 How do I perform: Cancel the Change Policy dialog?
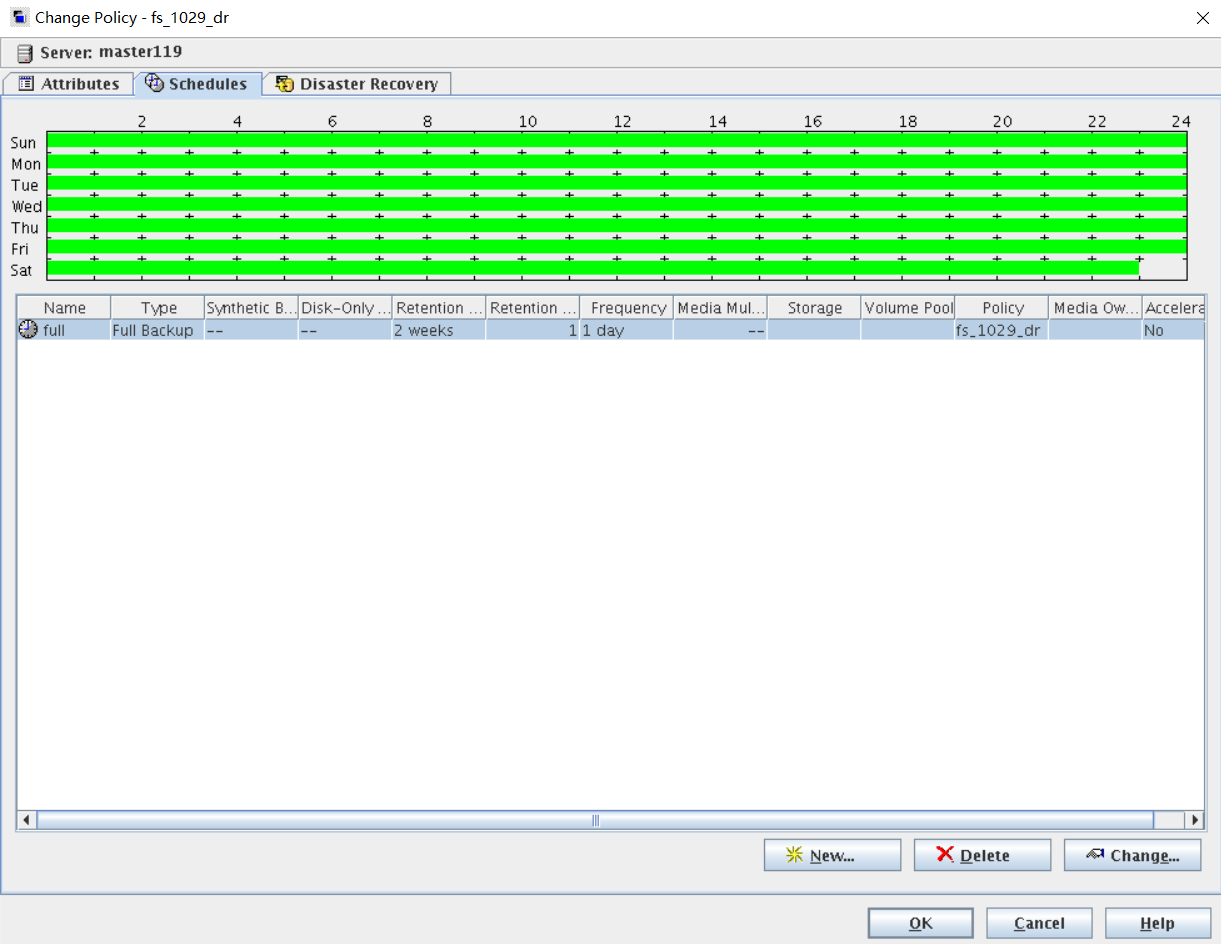[1039, 923]
